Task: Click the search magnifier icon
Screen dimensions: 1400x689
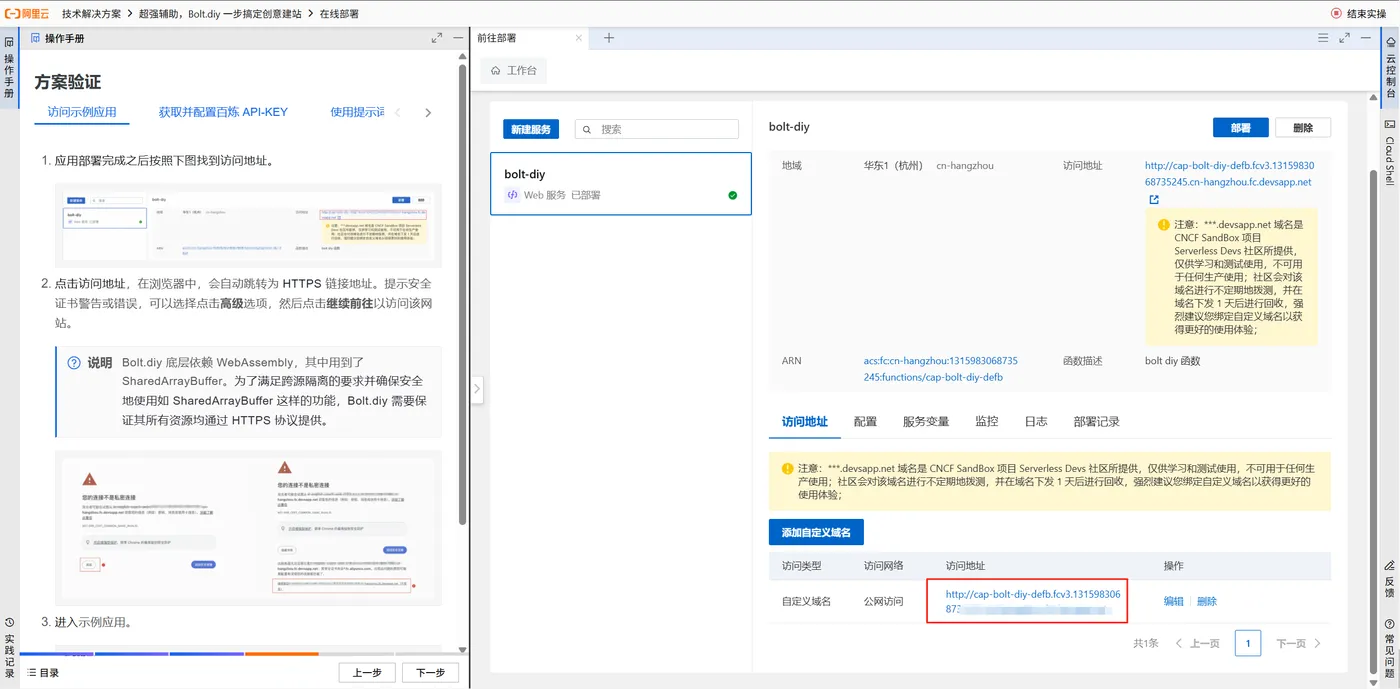Action: tap(587, 129)
